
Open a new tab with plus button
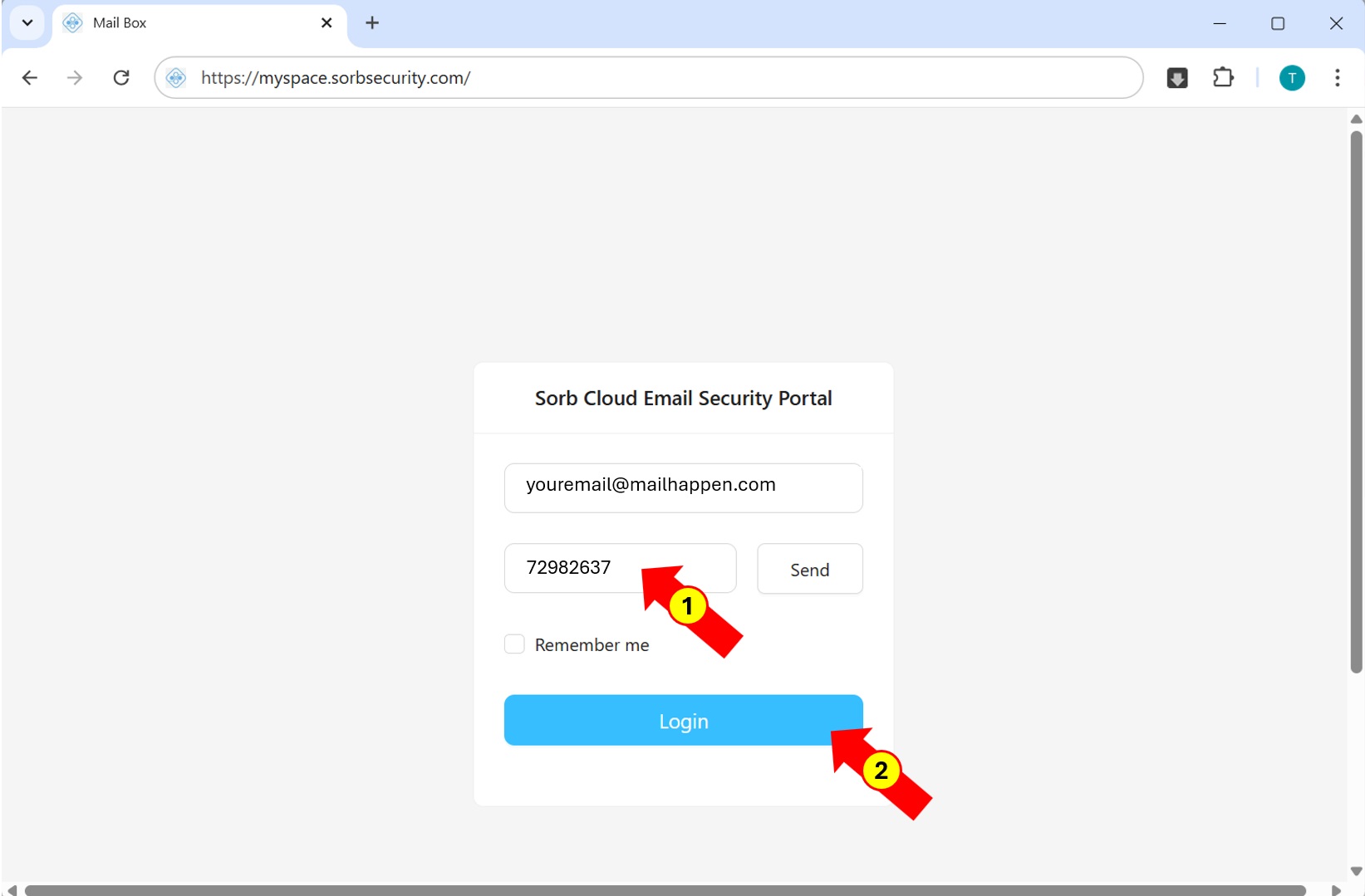372,23
